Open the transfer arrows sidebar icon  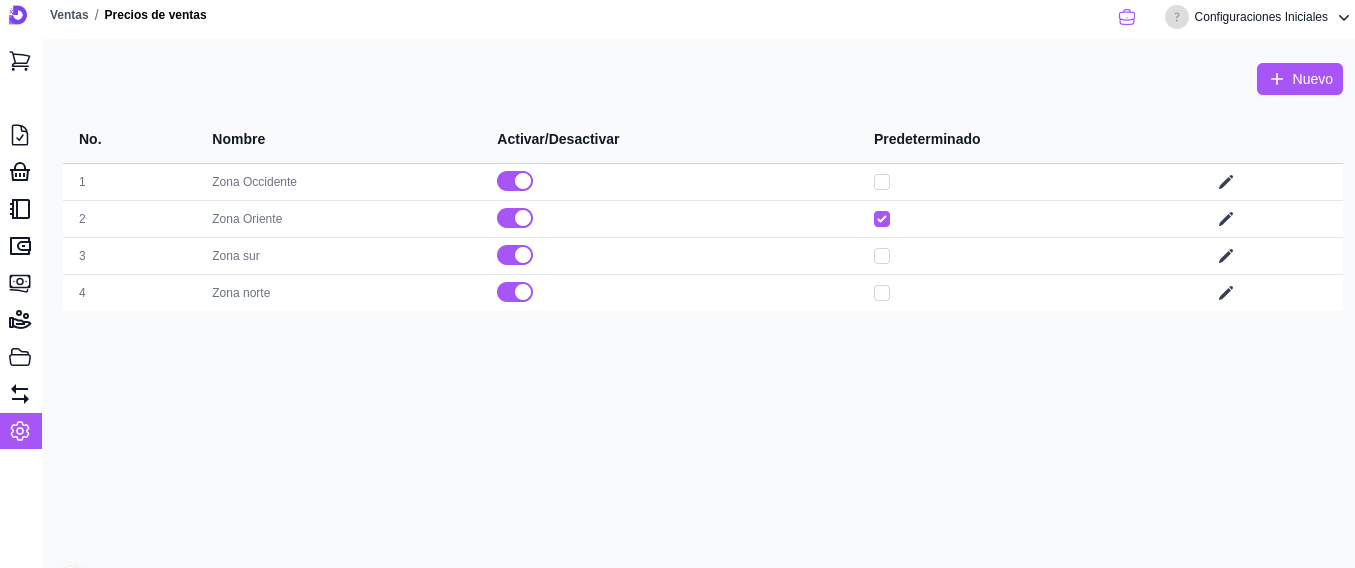click(20, 394)
